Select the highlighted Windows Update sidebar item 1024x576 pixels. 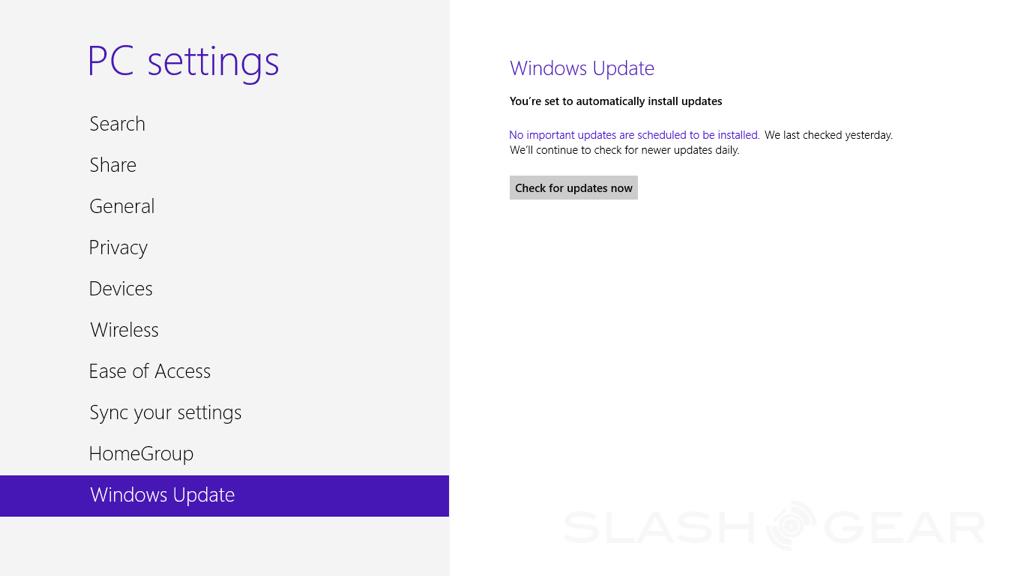[162, 495]
